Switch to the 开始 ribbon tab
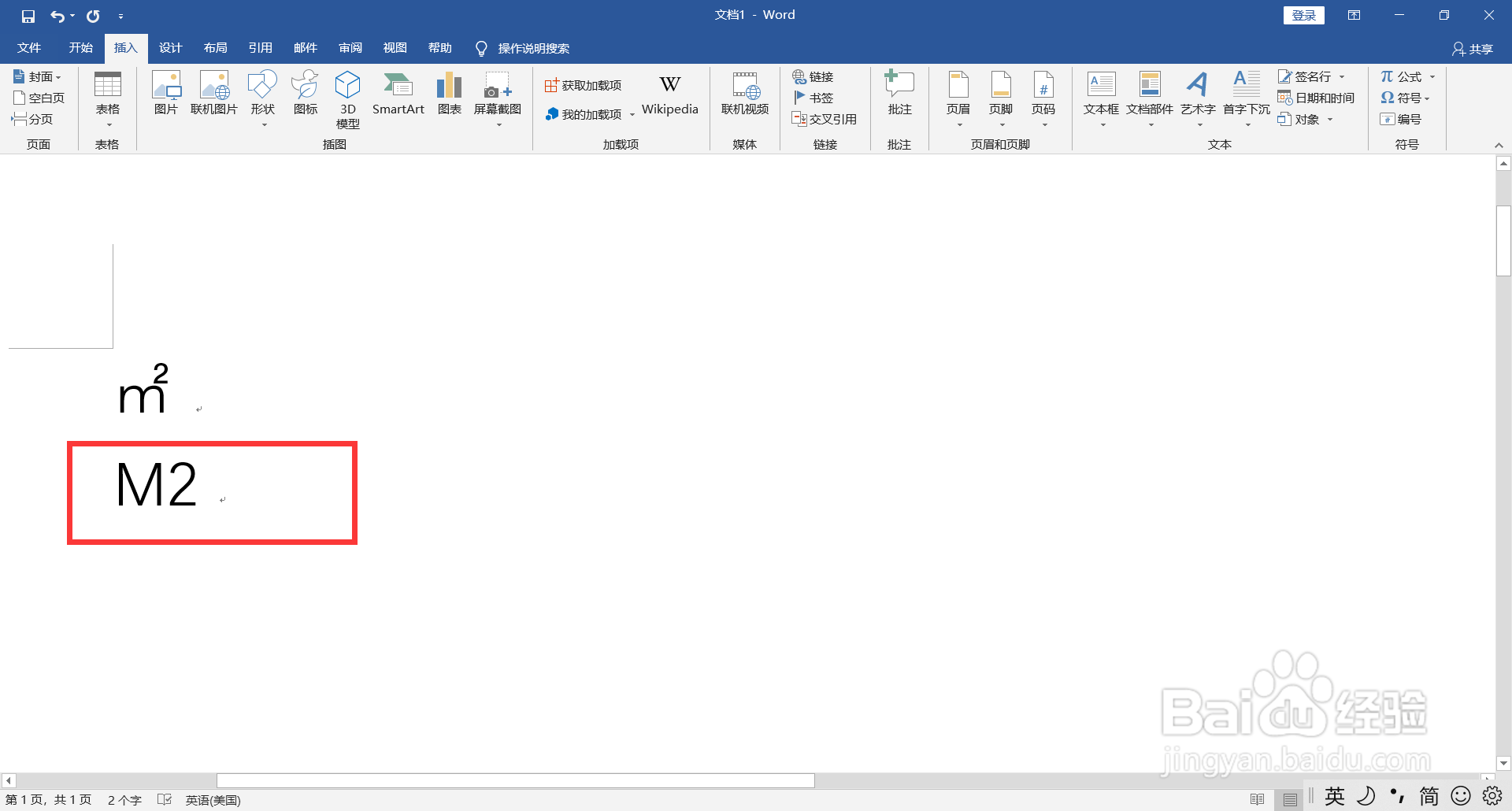 [x=80, y=48]
